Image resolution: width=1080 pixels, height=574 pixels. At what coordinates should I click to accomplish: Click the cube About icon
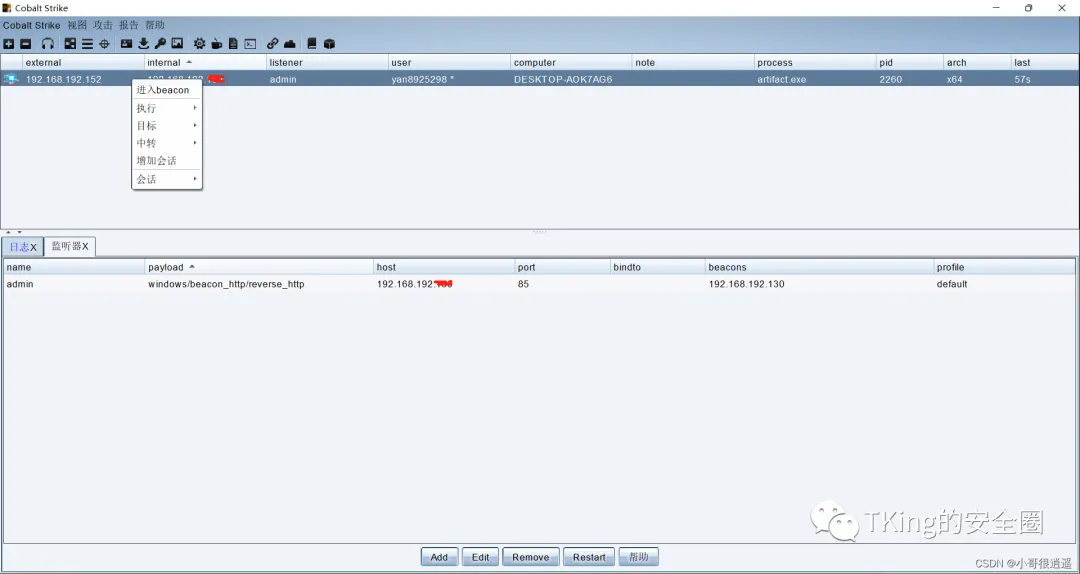[329, 43]
